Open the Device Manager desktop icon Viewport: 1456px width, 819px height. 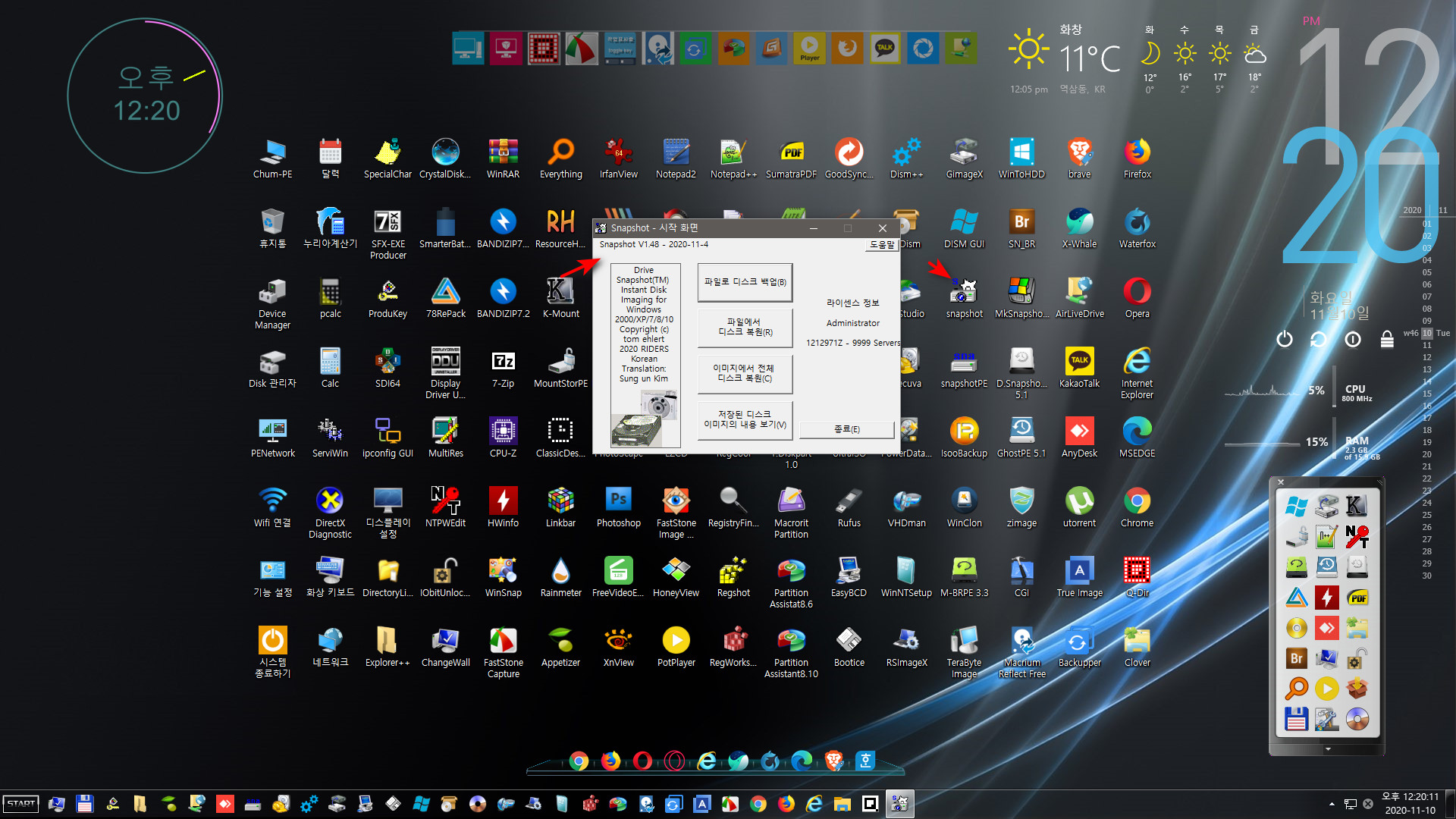point(272,303)
